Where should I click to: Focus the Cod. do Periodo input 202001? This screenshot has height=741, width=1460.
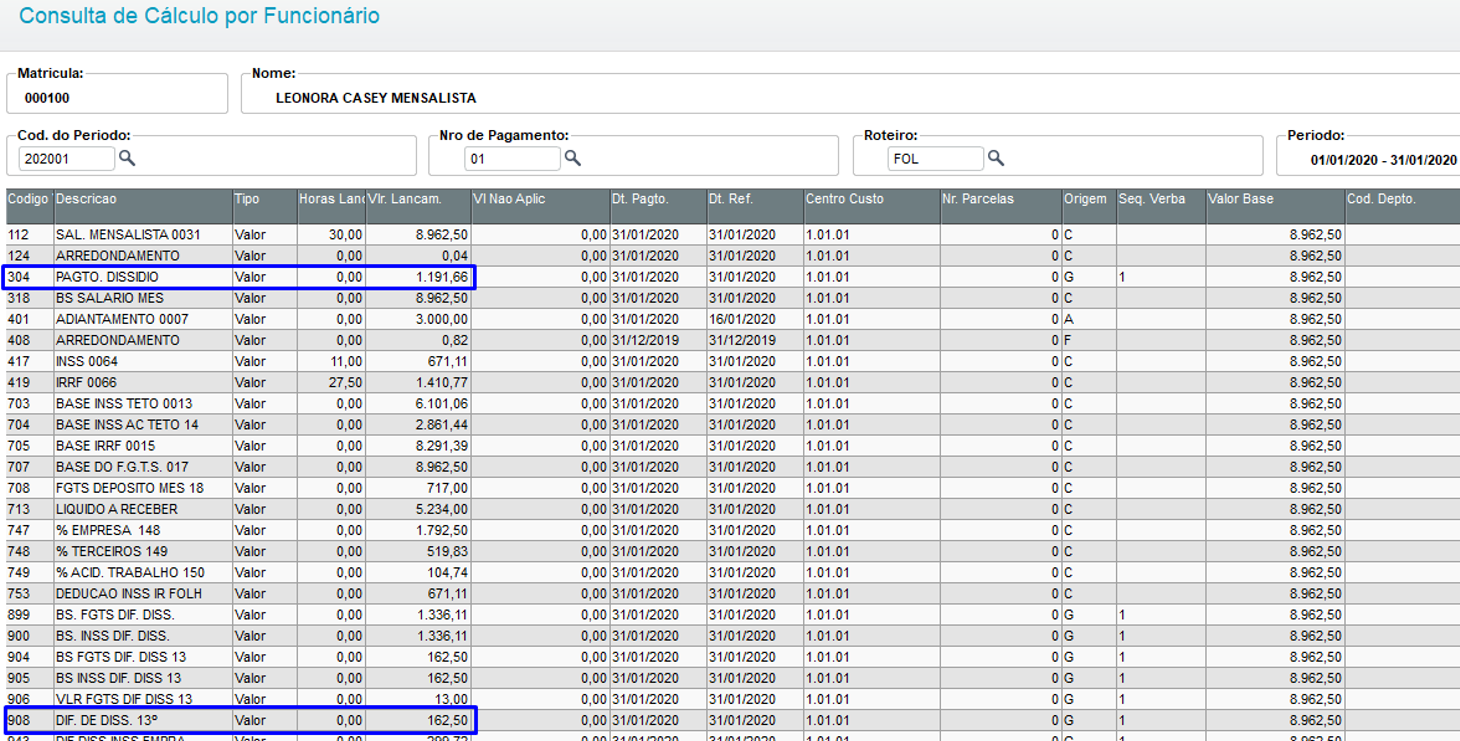point(67,158)
